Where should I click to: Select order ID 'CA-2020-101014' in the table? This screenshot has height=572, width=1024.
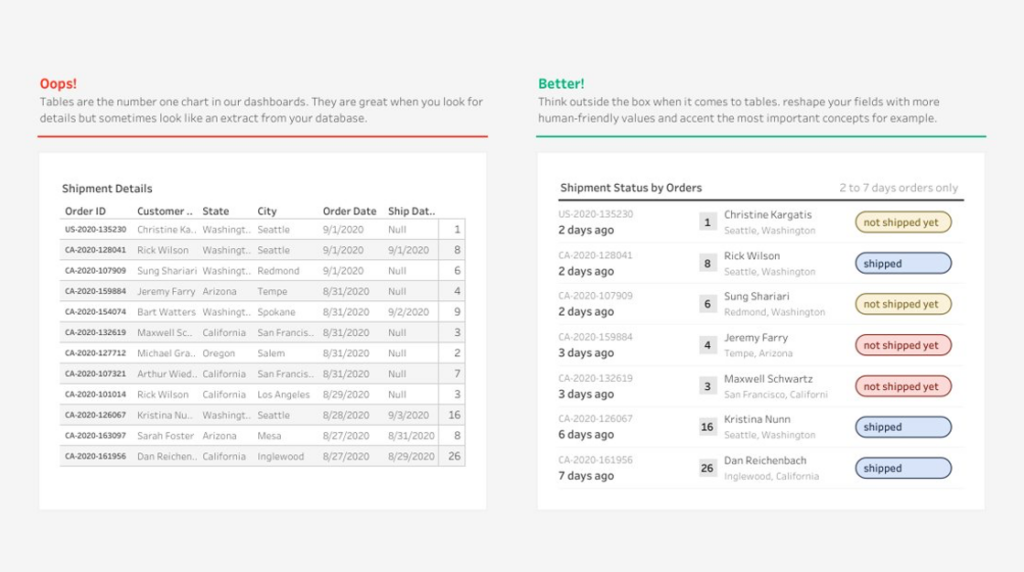coord(95,394)
